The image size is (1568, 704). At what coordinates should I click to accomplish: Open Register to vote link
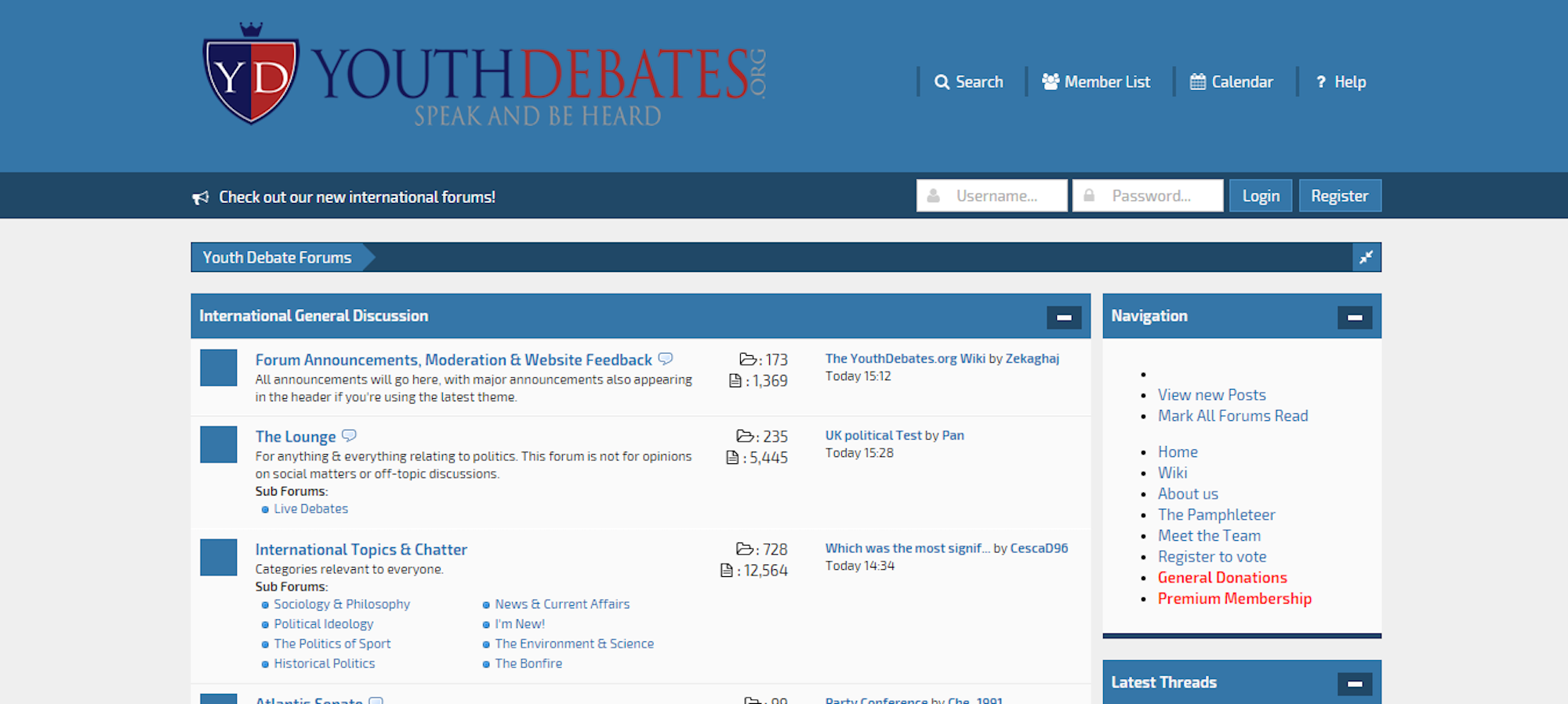click(x=1212, y=557)
